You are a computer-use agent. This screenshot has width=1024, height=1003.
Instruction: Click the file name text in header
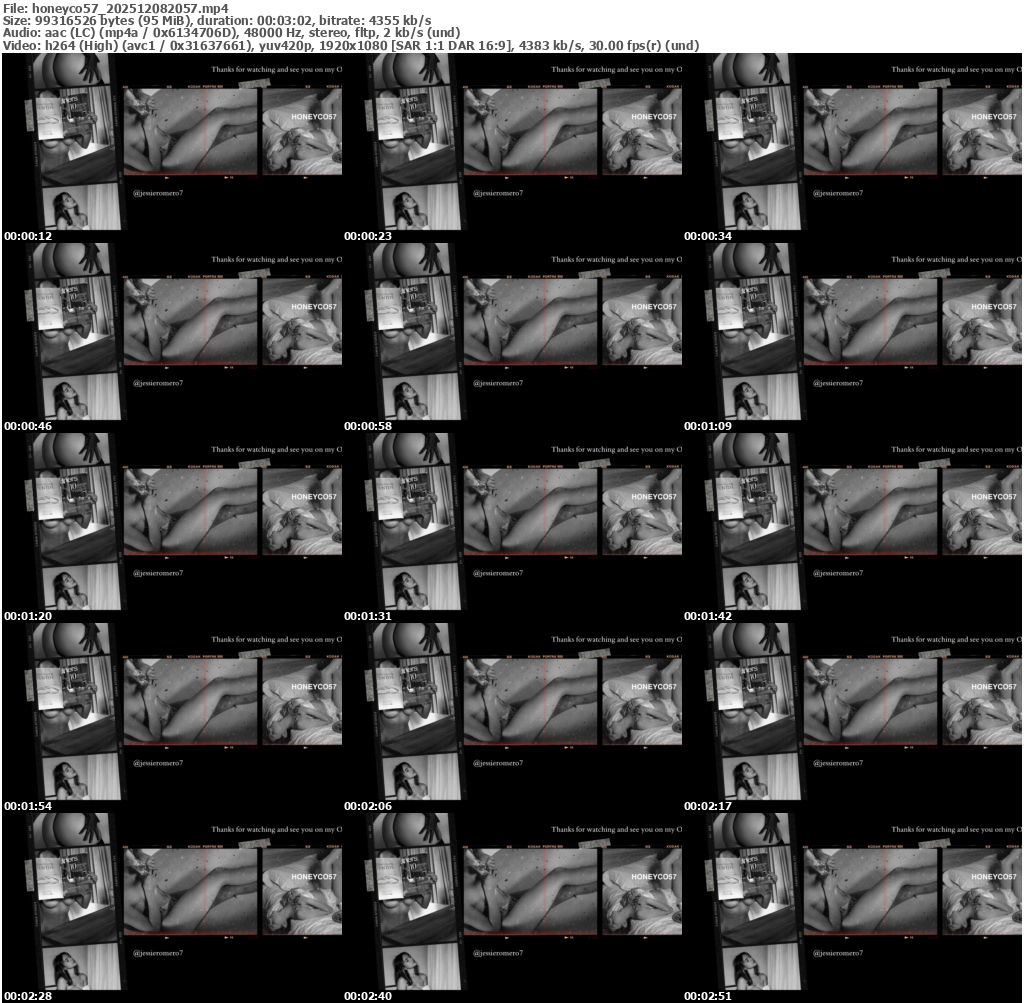click(116, 8)
